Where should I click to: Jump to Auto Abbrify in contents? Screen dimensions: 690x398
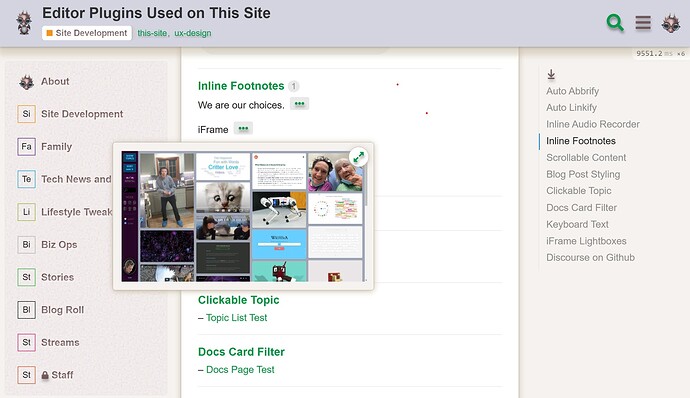572,91
